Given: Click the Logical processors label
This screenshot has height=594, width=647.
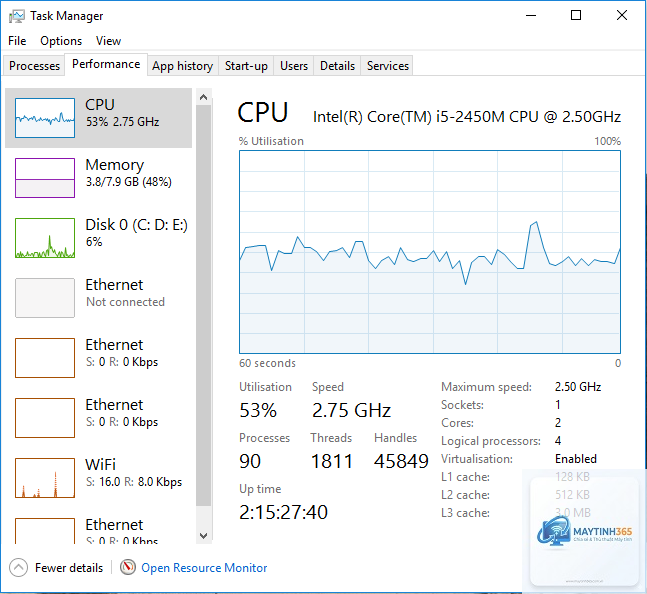Looking at the screenshot, I should coord(491,441).
